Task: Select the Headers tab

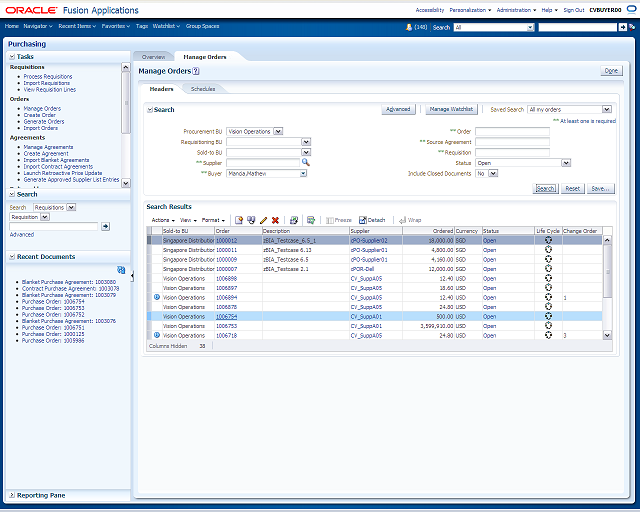Action: point(161,89)
